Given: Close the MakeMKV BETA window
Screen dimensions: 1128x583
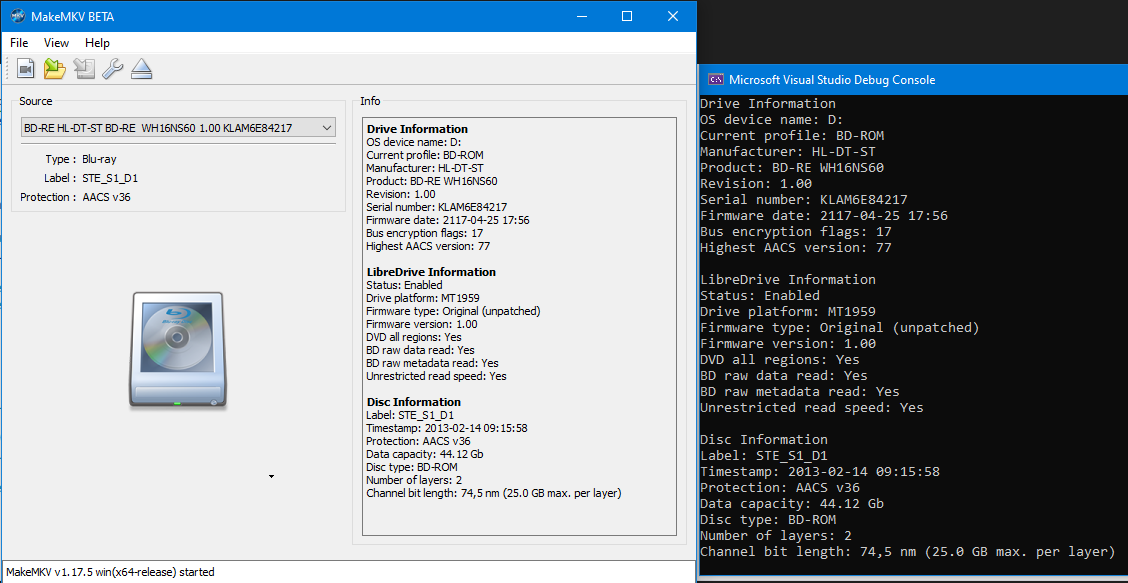Looking at the screenshot, I should point(673,16).
